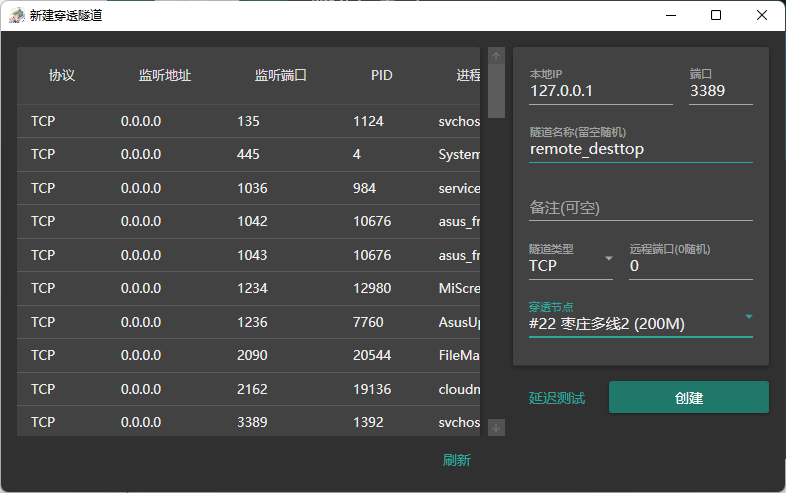Expand the penetration node selection dropdown
786x493 pixels.
click(640, 323)
